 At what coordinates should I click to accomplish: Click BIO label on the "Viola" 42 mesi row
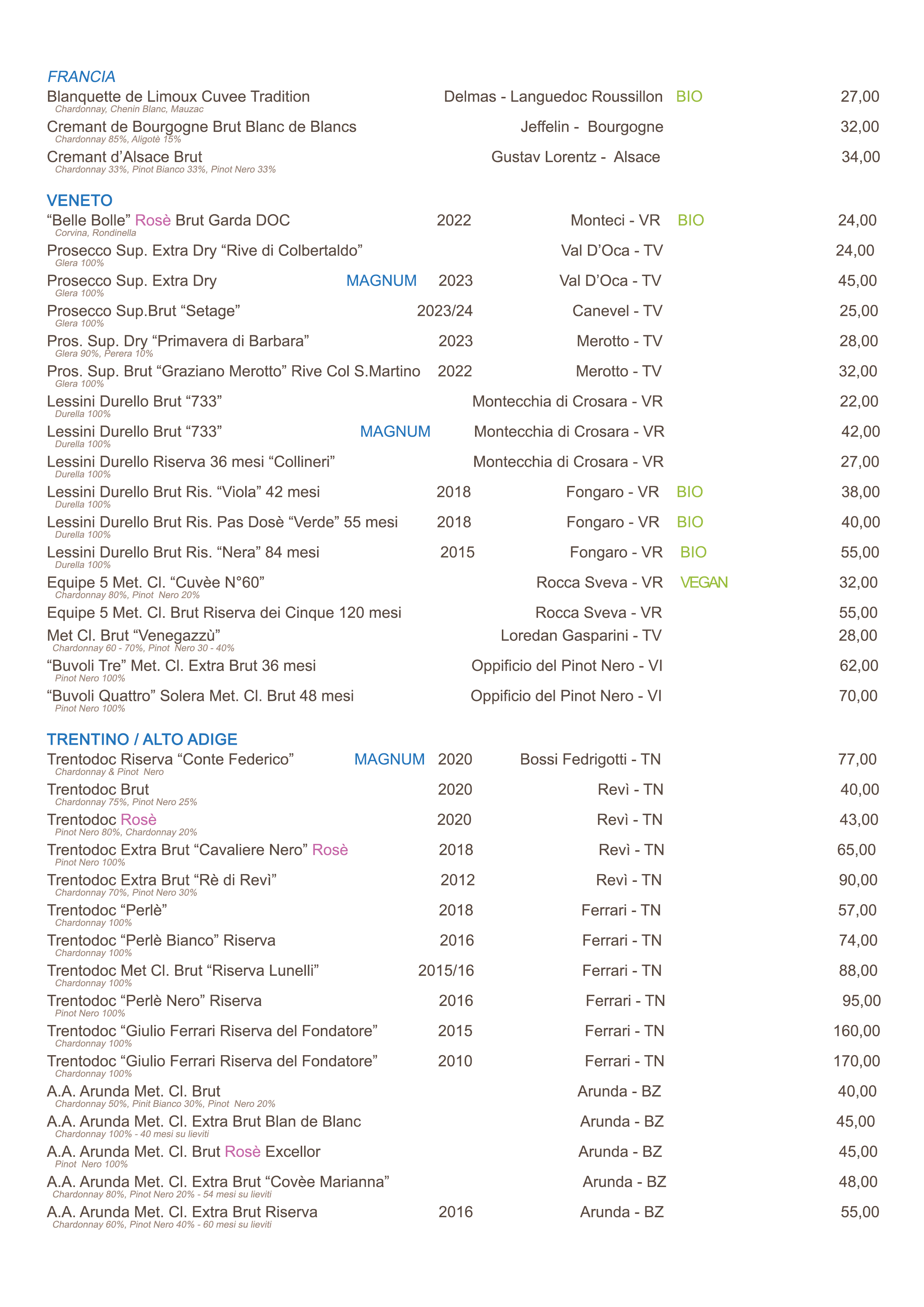pos(689,492)
